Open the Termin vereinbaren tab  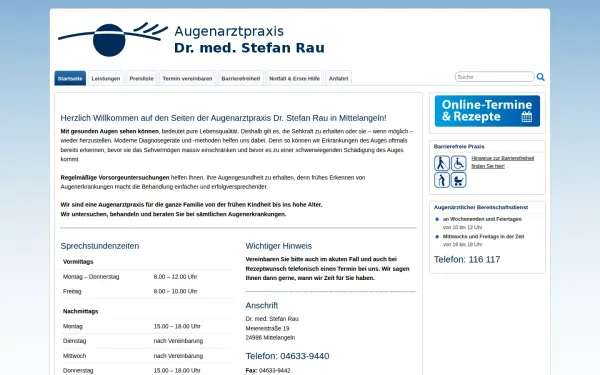(x=187, y=78)
